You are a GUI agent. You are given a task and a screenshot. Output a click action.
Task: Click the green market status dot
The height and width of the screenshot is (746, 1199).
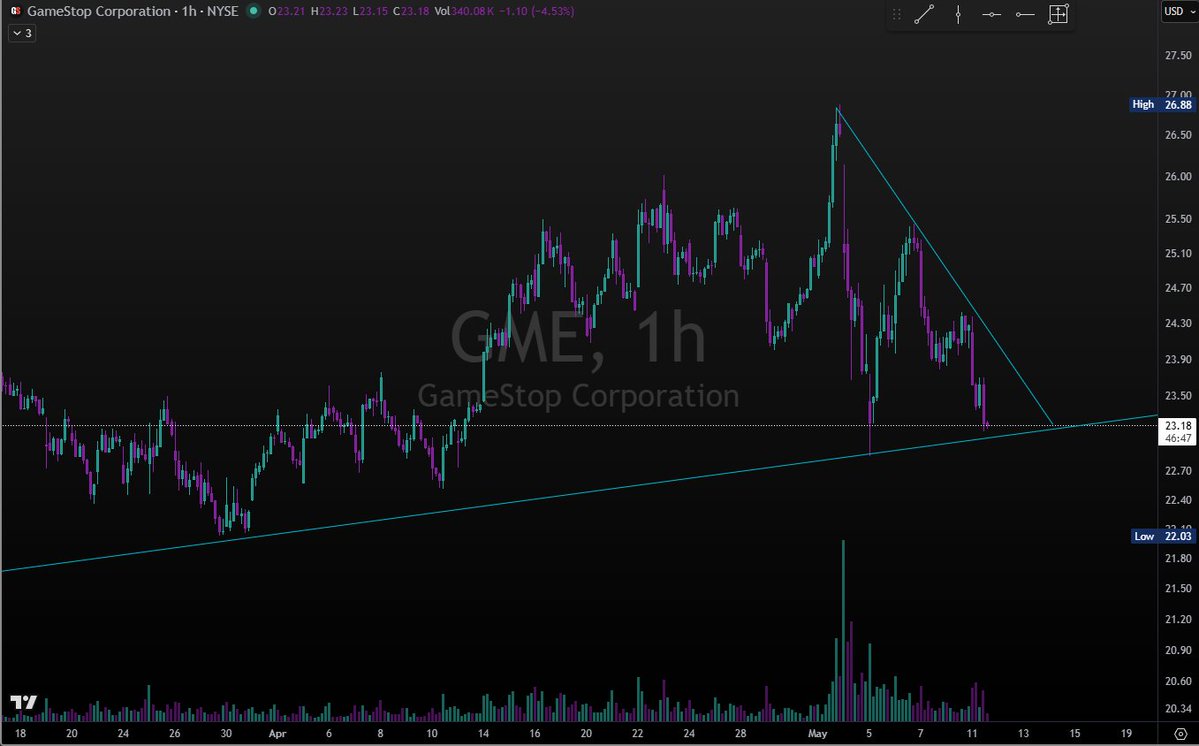[254, 11]
